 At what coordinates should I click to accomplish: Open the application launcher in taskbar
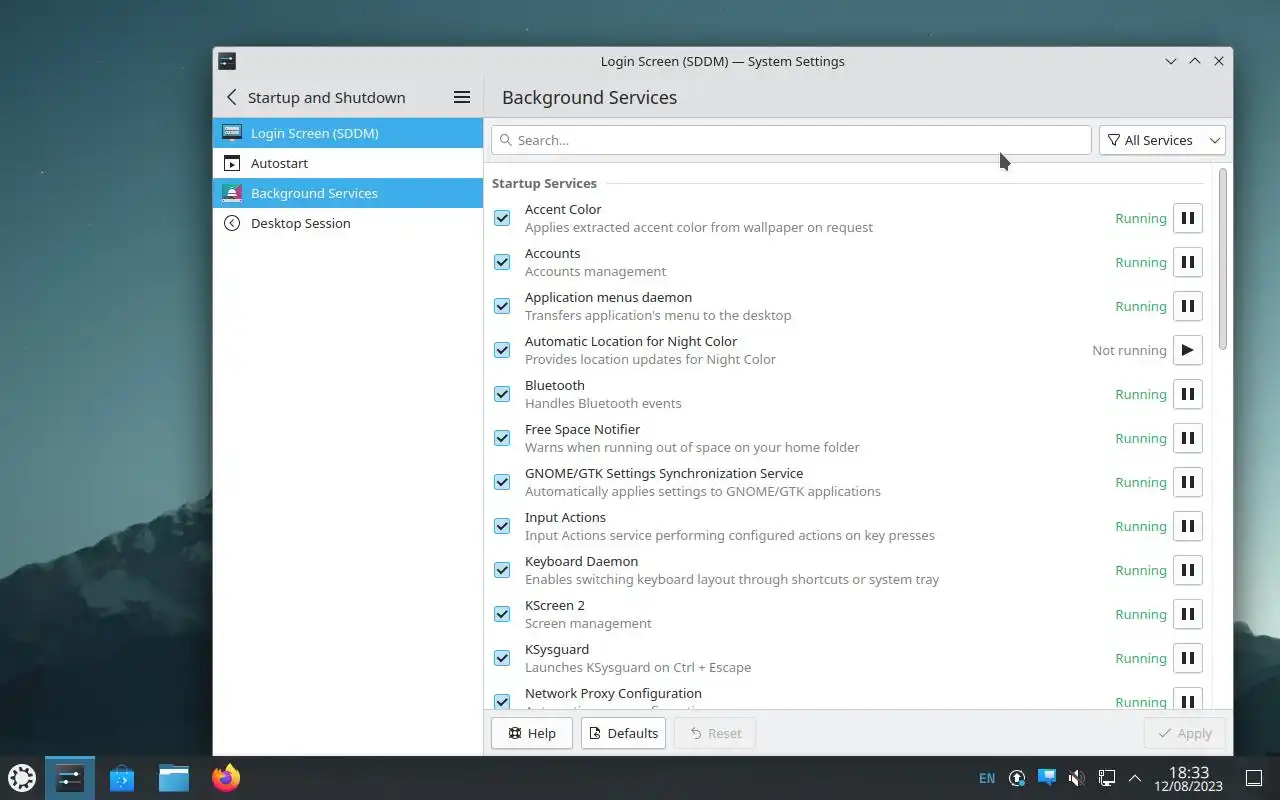click(x=22, y=777)
